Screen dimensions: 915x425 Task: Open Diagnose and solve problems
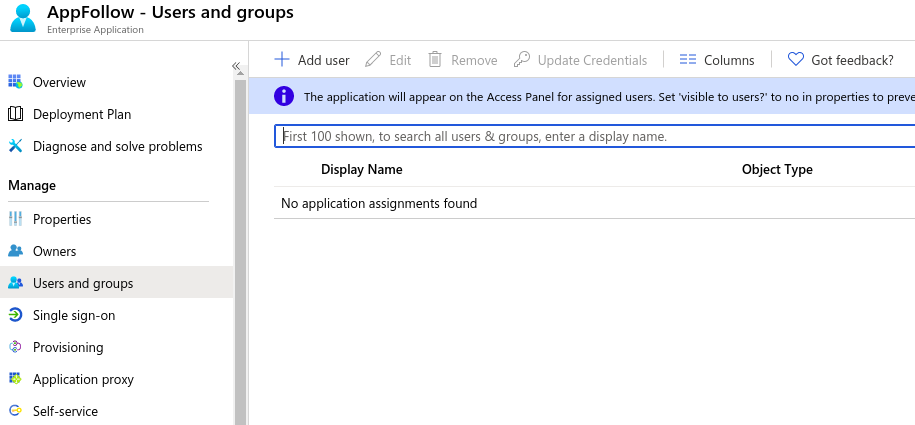[x=117, y=147]
